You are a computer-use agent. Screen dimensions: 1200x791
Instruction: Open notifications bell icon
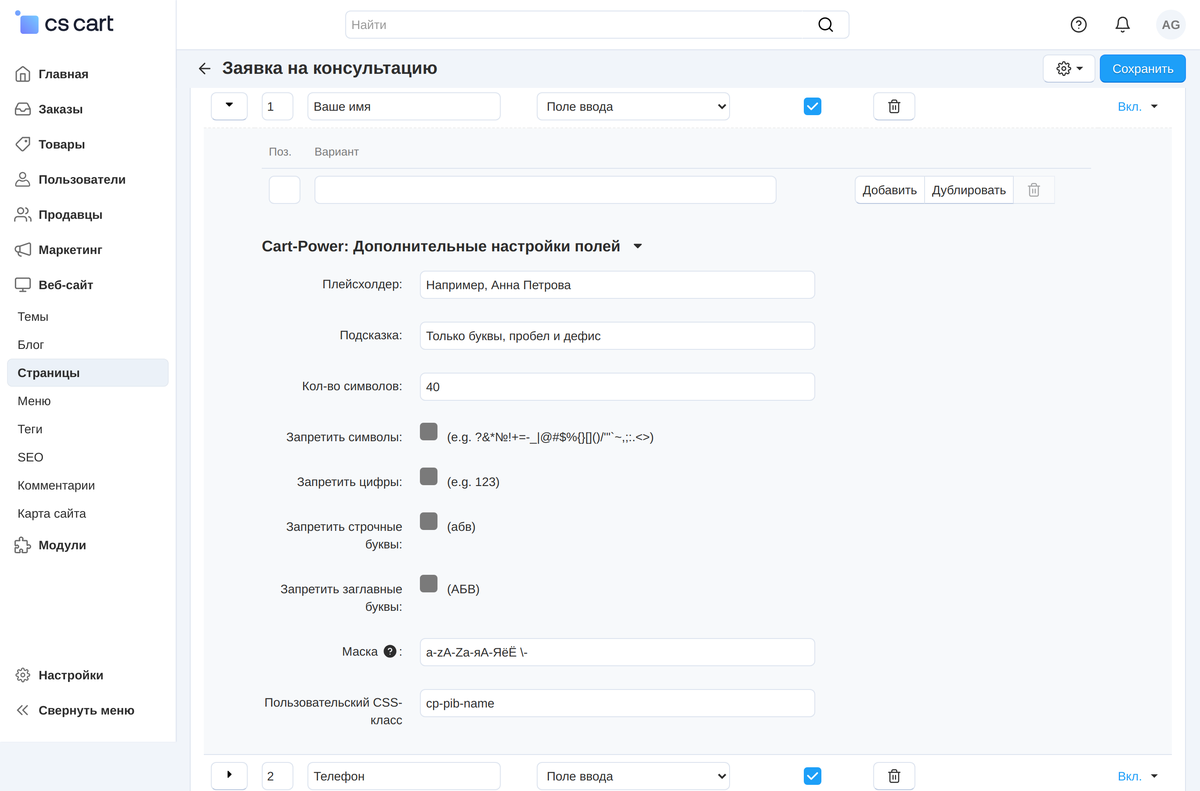[1123, 25]
